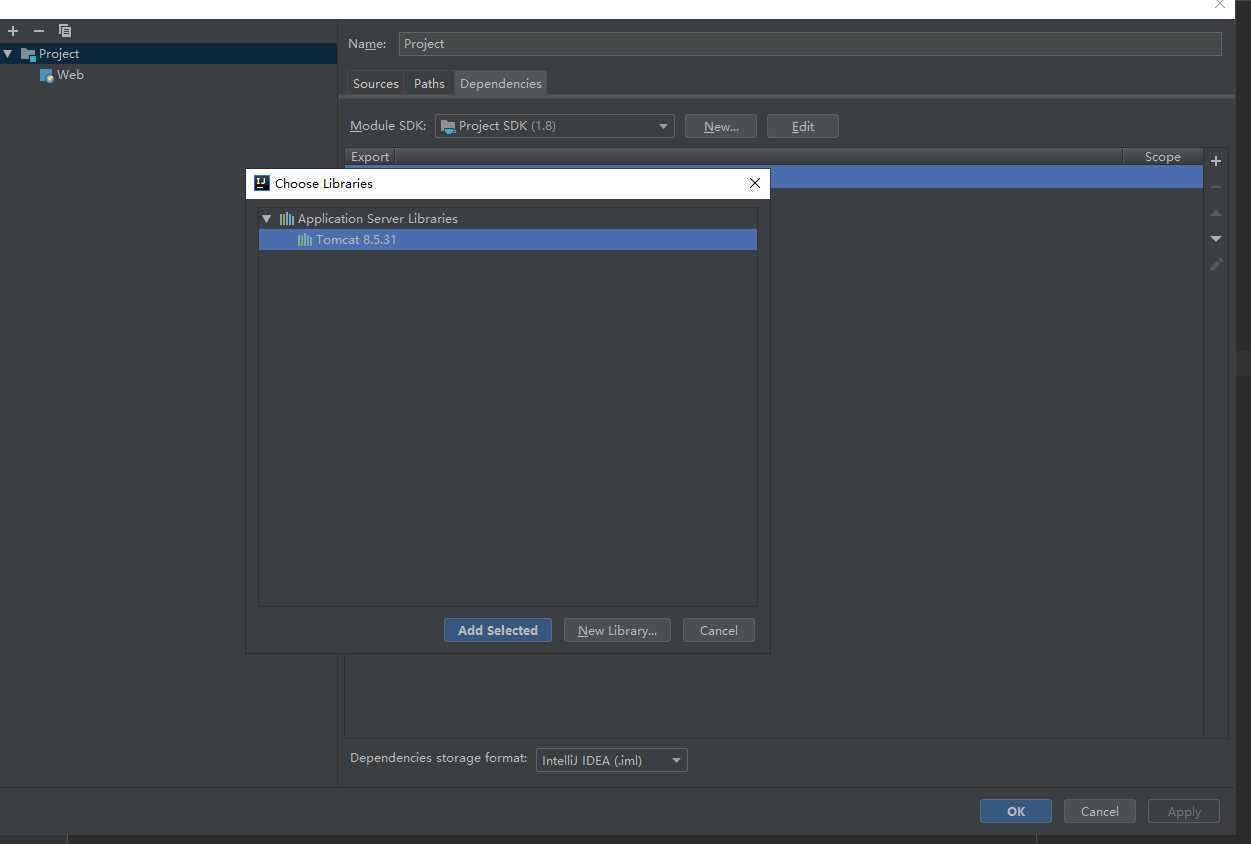Click the remove dependency minus icon
Image resolution: width=1251 pixels, height=844 pixels.
click(x=1216, y=187)
